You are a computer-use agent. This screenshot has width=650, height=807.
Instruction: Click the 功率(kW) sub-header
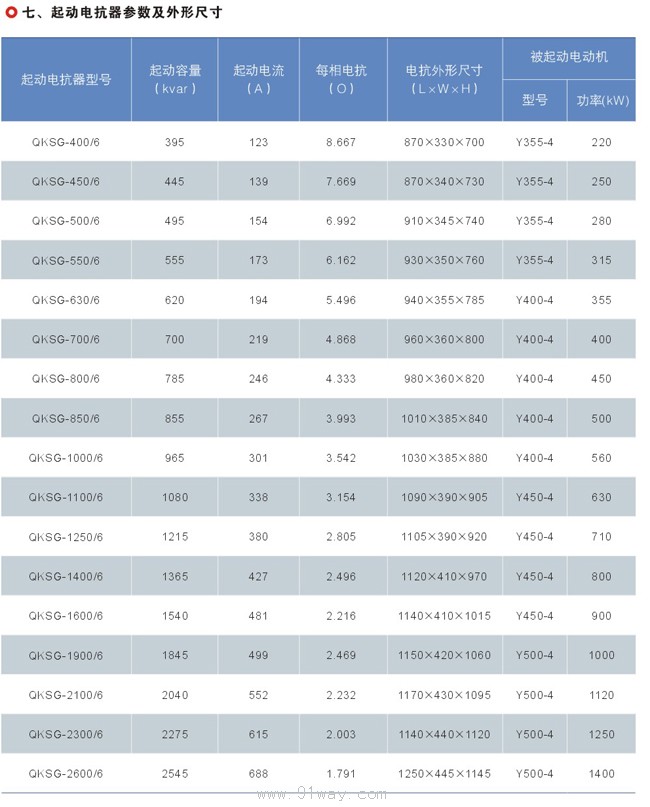click(602, 101)
